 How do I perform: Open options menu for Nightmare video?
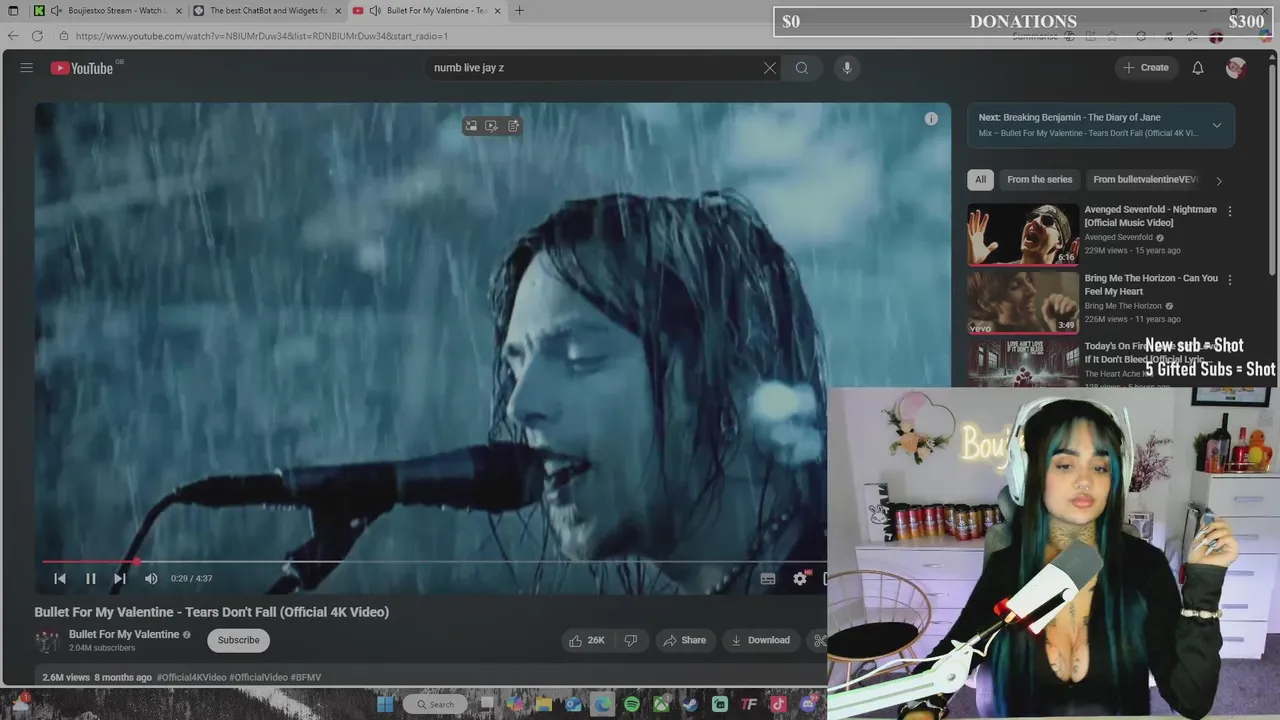(1230, 211)
